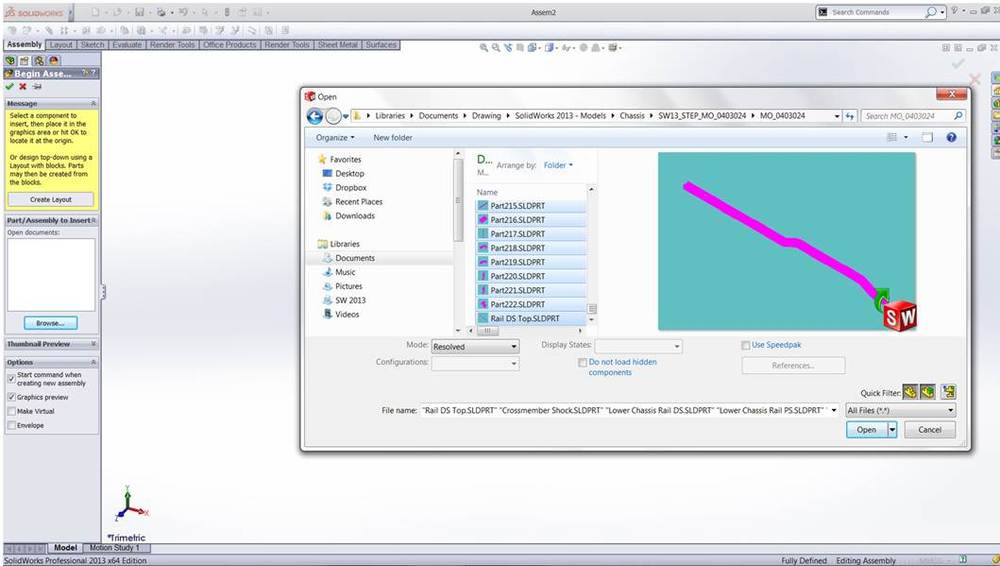1000x566 pixels.
Task: Toggle the Graphics preview checkbox
Action: [x=12, y=397]
